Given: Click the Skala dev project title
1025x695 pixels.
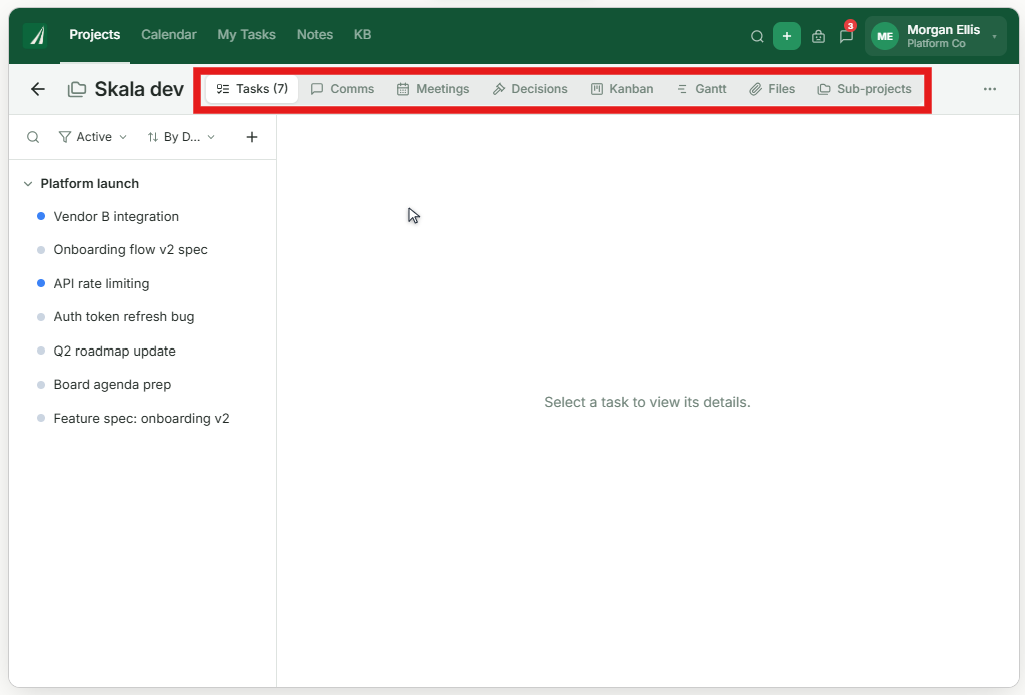Looking at the screenshot, I should click(139, 89).
